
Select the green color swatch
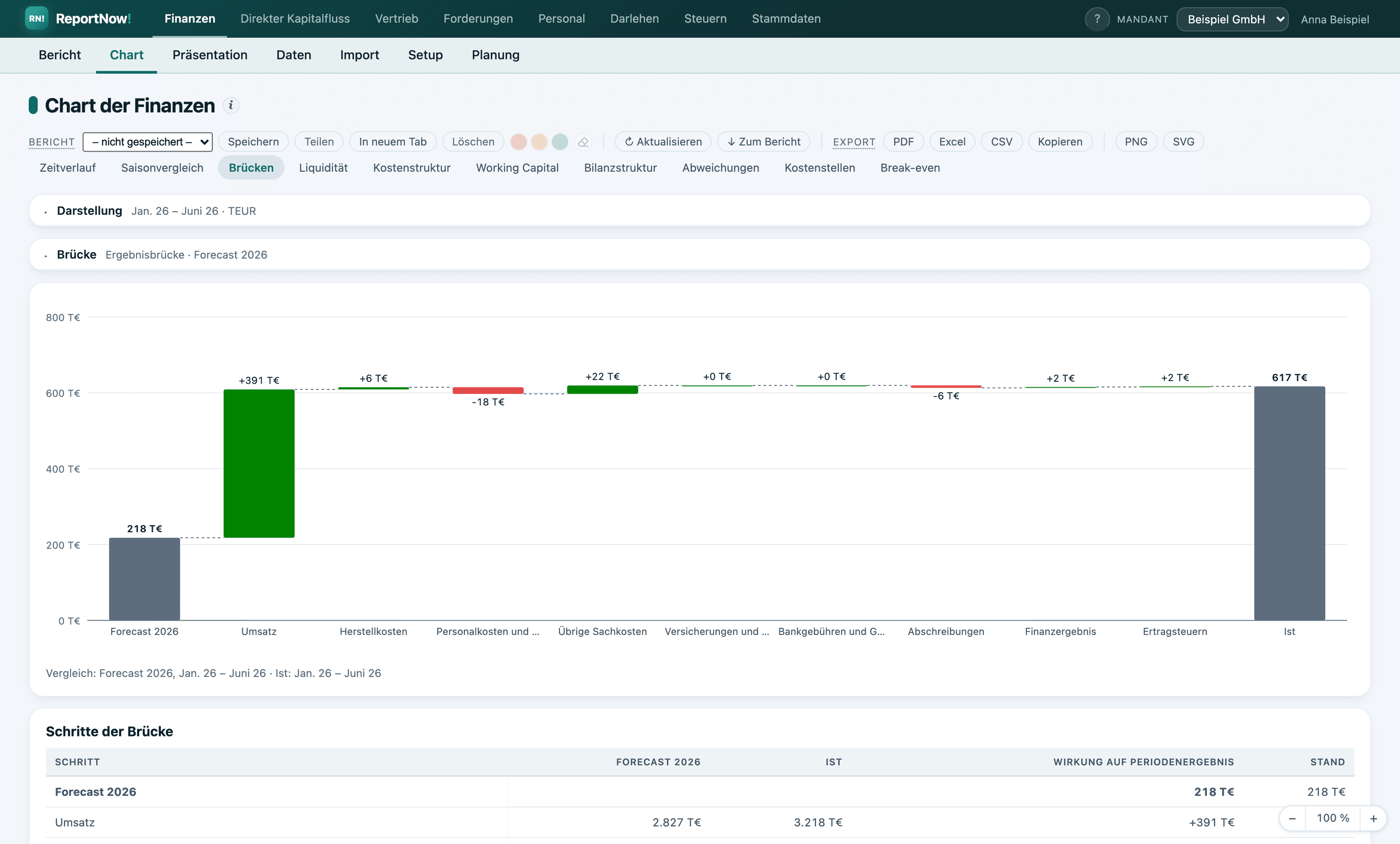(560, 142)
